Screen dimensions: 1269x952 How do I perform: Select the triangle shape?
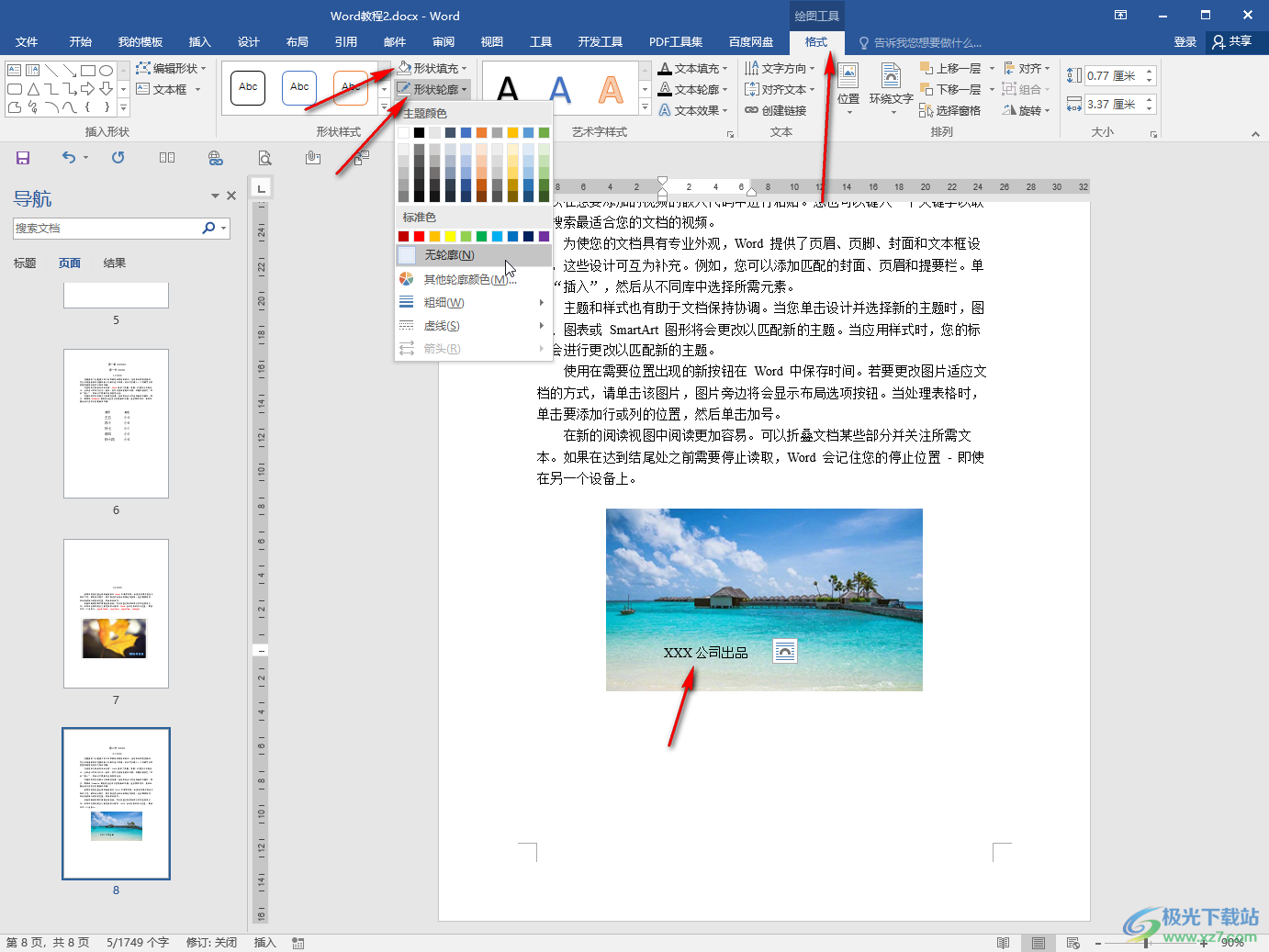tap(33, 89)
